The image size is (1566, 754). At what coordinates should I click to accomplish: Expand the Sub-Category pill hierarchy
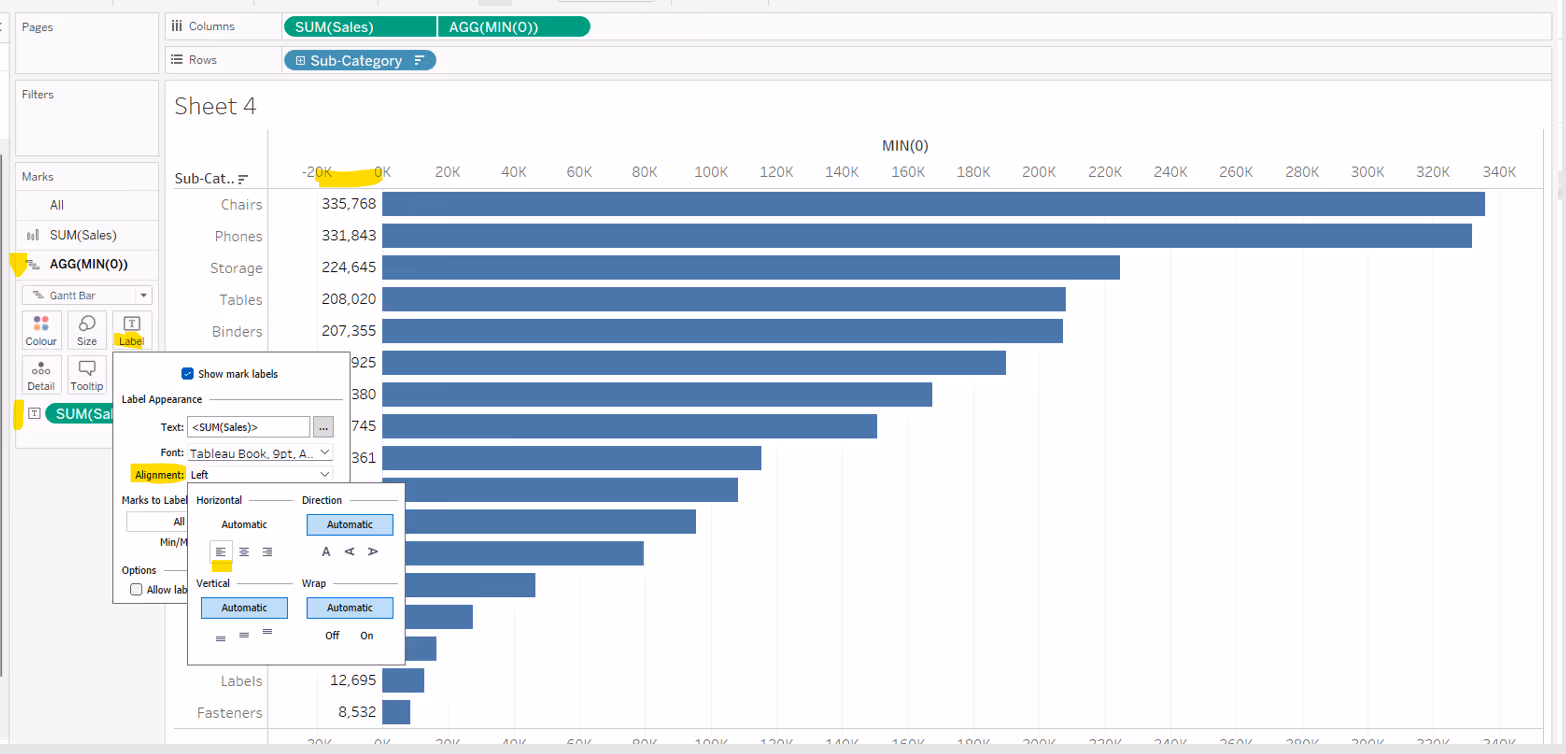[300, 61]
